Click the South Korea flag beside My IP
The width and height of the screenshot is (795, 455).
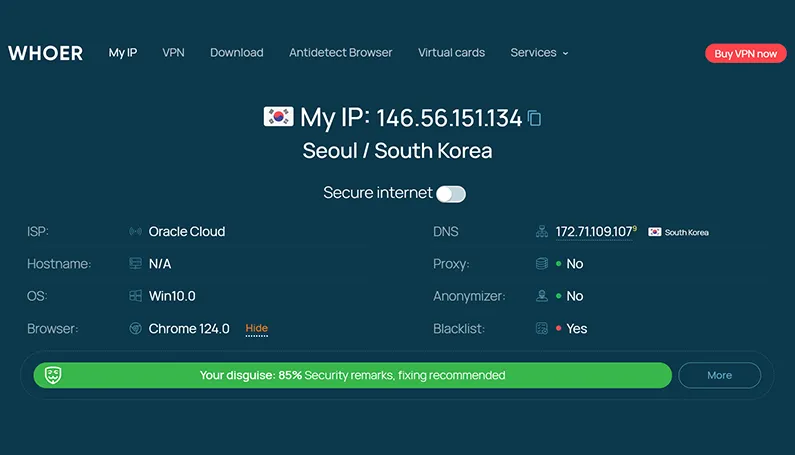click(x=277, y=117)
